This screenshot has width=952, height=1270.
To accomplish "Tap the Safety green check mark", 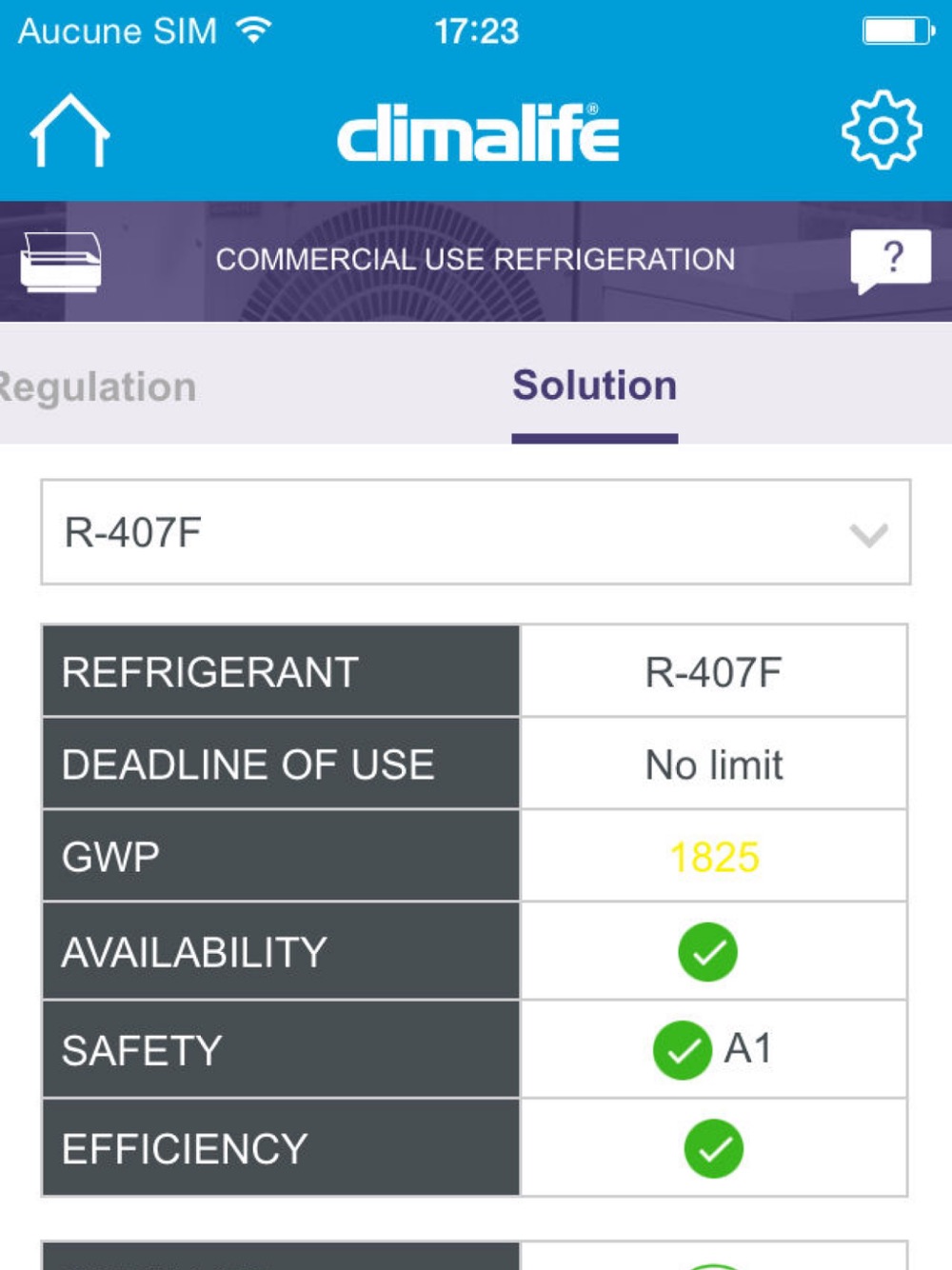I will pos(683,1050).
